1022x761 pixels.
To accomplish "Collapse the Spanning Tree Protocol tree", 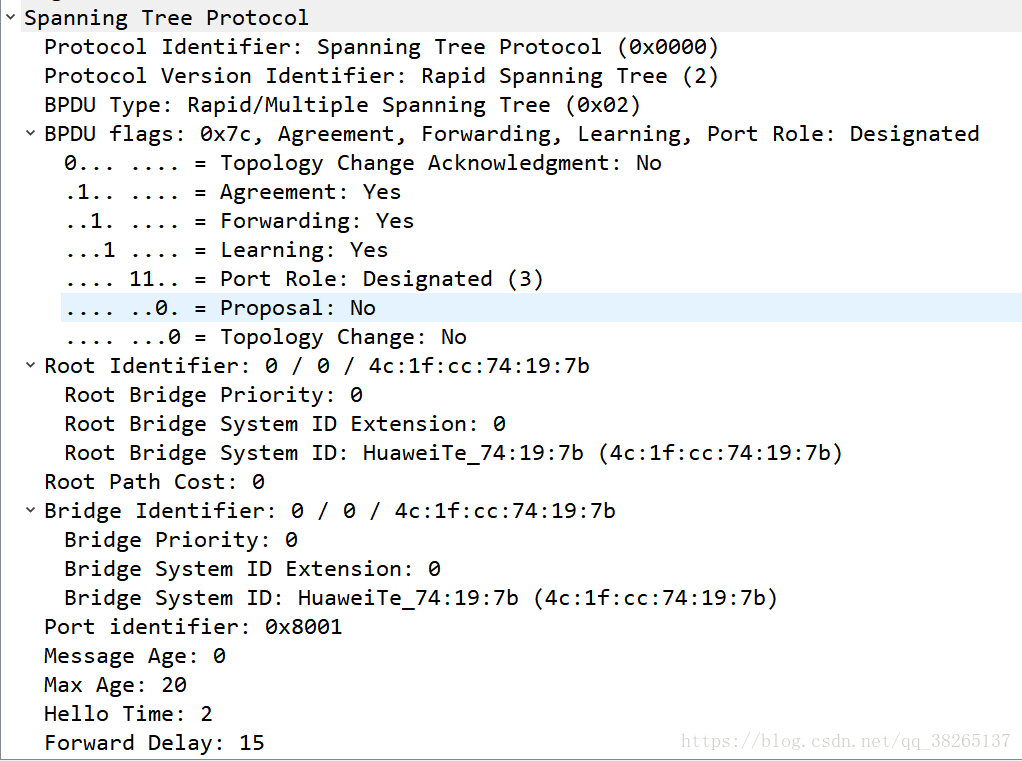I will [10, 18].
